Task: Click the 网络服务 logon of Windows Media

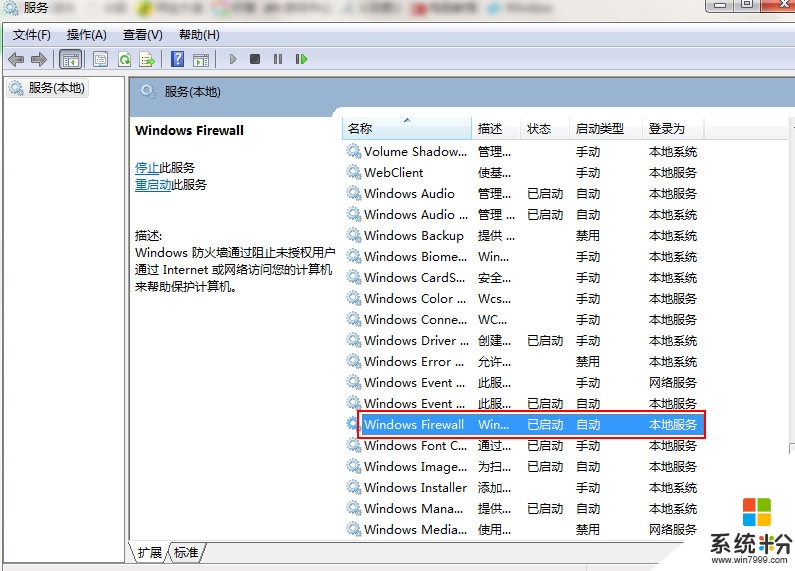Action: (673, 529)
